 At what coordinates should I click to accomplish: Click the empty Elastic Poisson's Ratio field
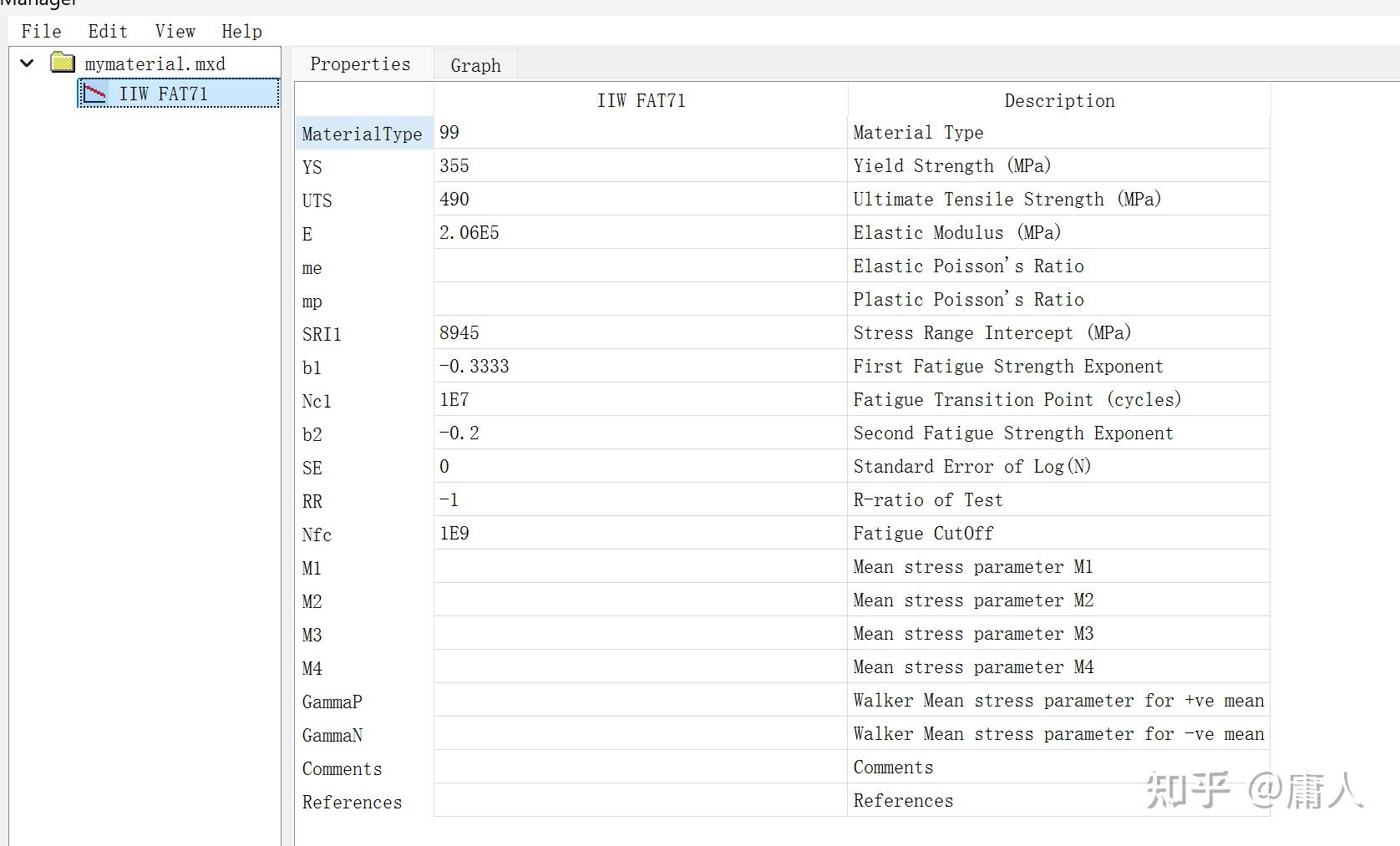[640, 266]
